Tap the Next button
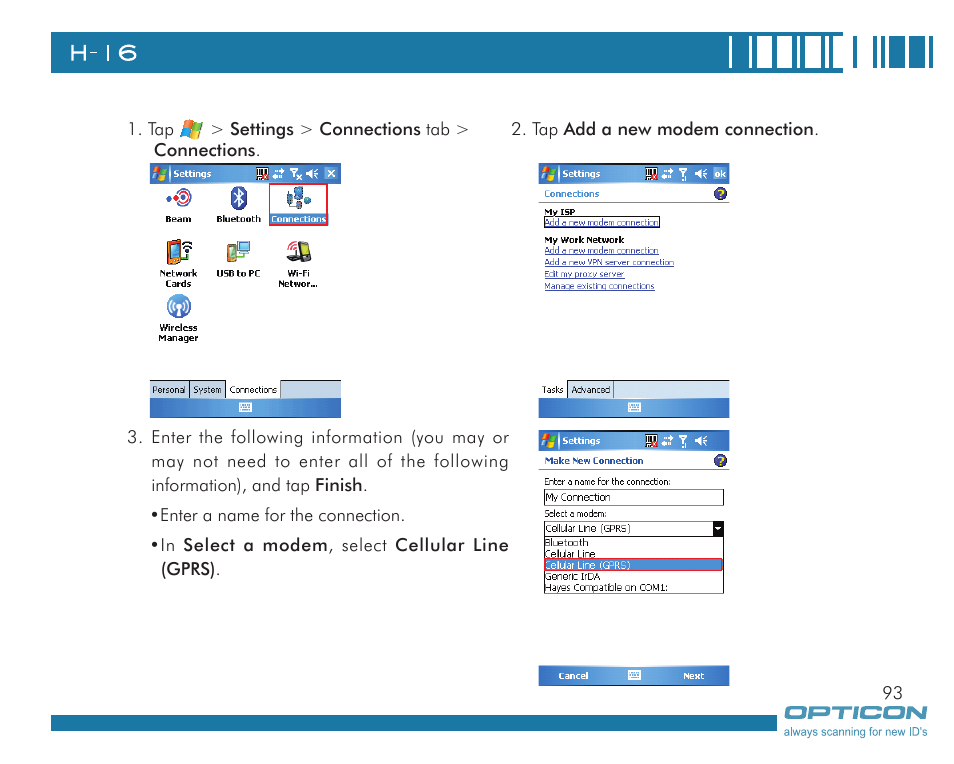The height and width of the screenshot is (764, 954). 694,676
